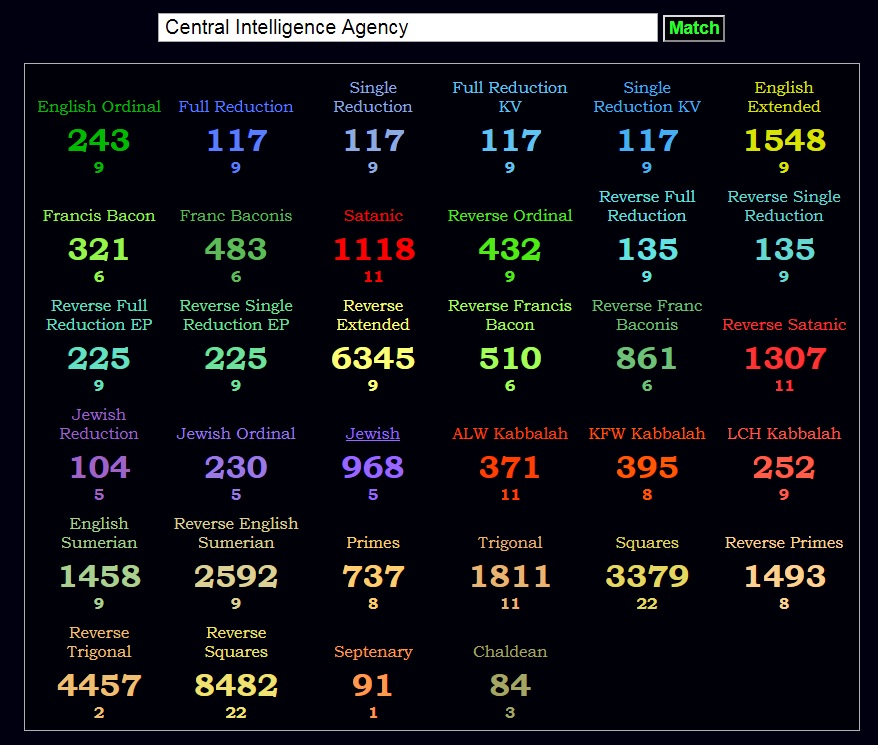This screenshot has height=745, width=878.
Task: Click the Satanic value 1118
Action: [374, 249]
